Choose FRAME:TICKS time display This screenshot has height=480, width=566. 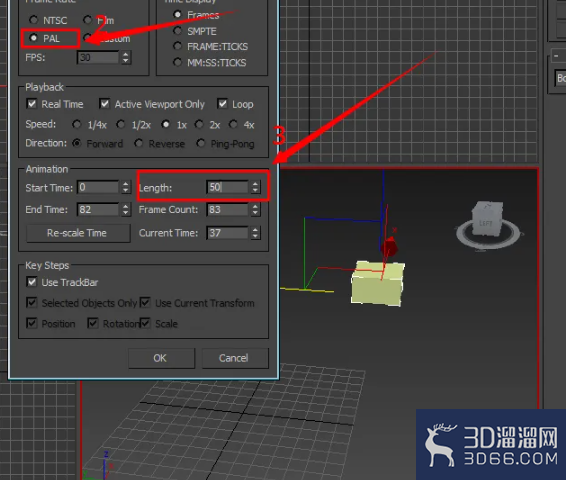[177, 46]
